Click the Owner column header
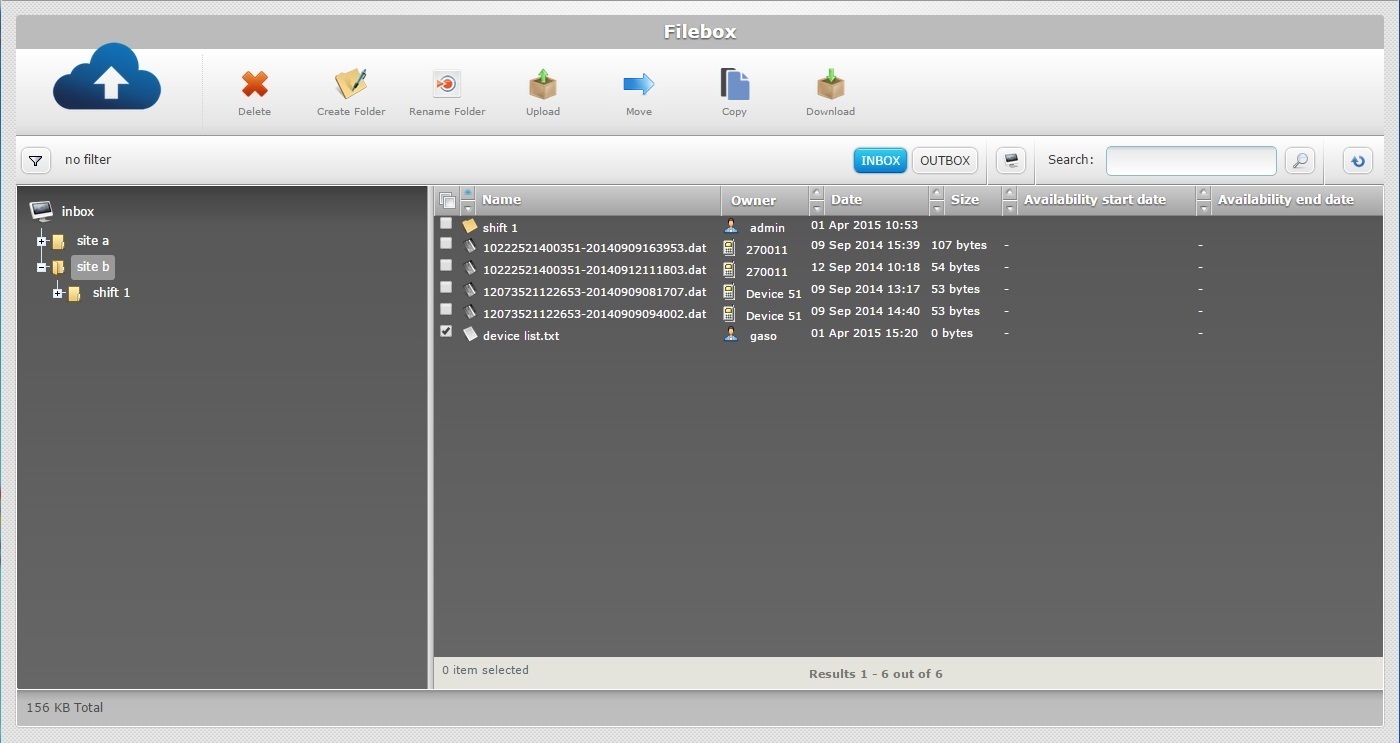The height and width of the screenshot is (743, 1400). tap(753, 200)
